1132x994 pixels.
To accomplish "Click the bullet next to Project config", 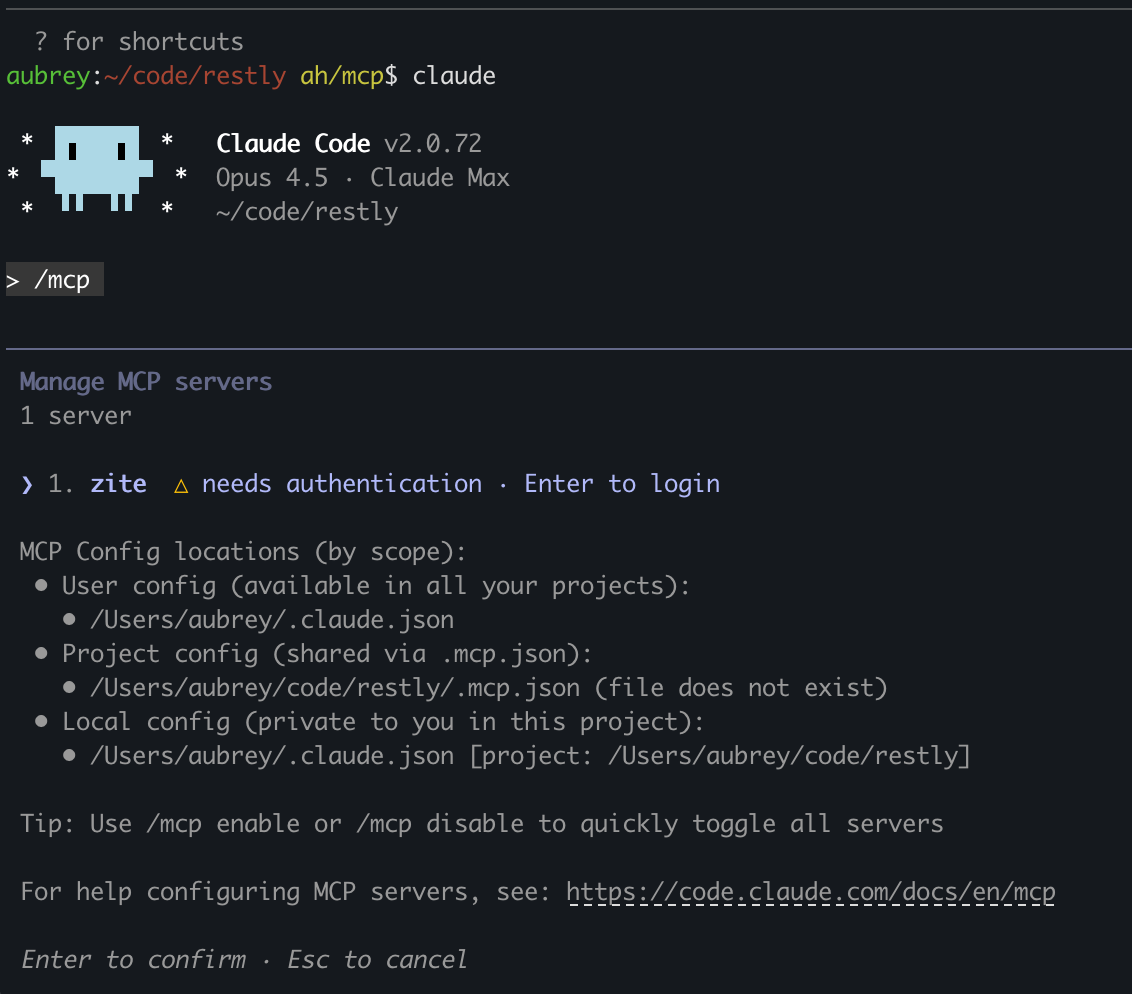I will click(41, 653).
